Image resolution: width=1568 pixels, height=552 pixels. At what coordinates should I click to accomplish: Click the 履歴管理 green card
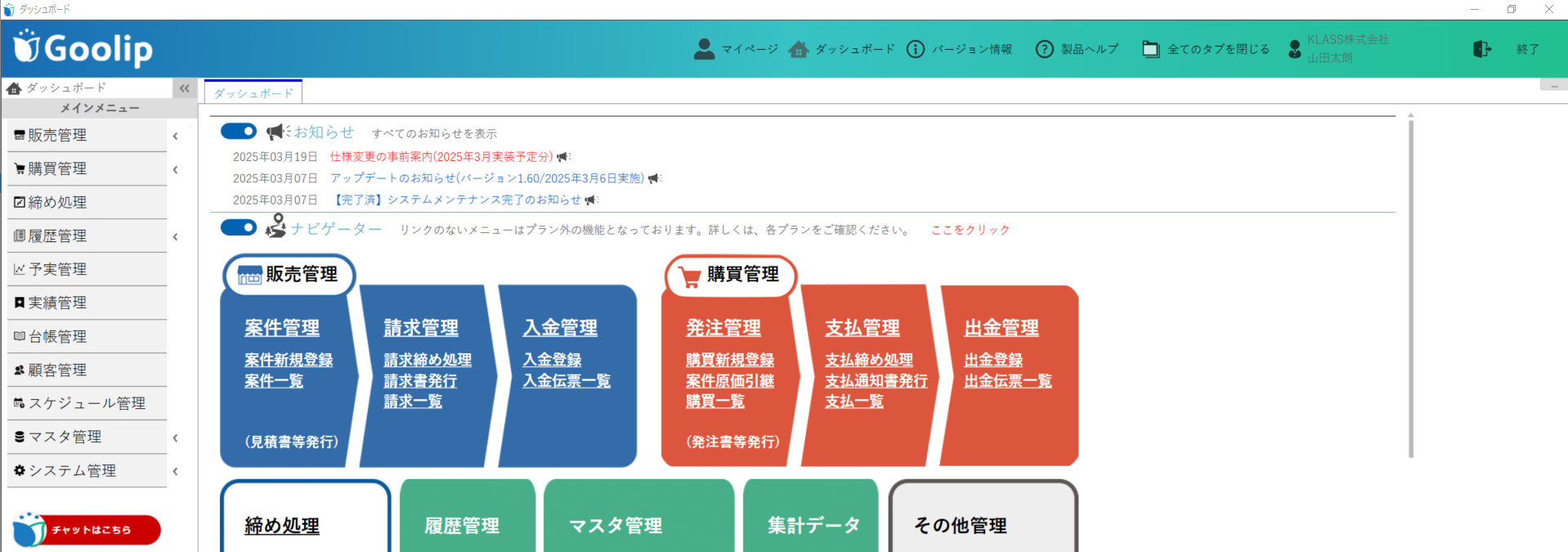pos(468,516)
